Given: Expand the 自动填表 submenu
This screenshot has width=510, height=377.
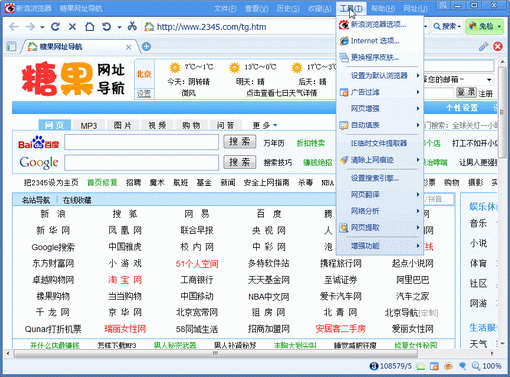Looking at the screenshot, I should [418, 125].
